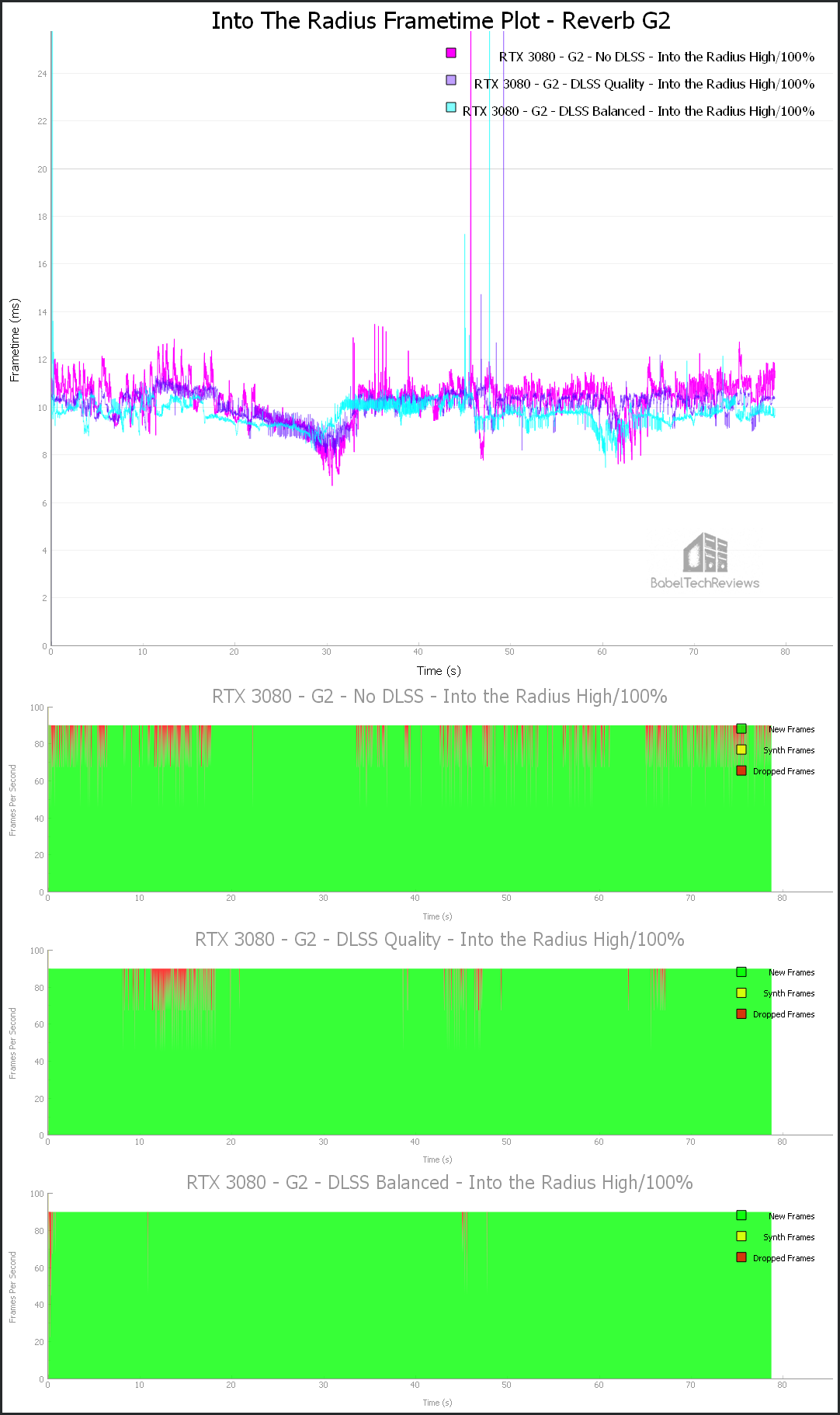
Task: Click yellow Synth Frames swatch in DLSS Quality chart
Action: [741, 993]
